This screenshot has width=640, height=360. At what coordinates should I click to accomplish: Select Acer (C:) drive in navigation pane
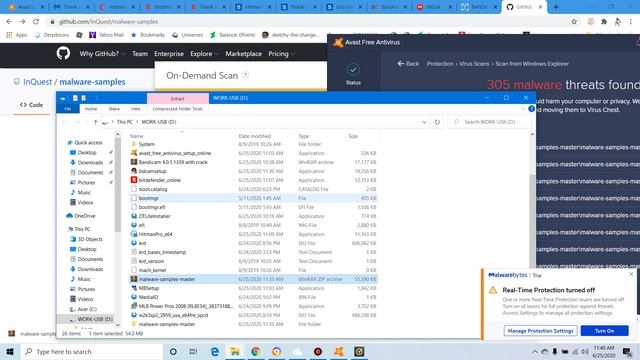87,309
